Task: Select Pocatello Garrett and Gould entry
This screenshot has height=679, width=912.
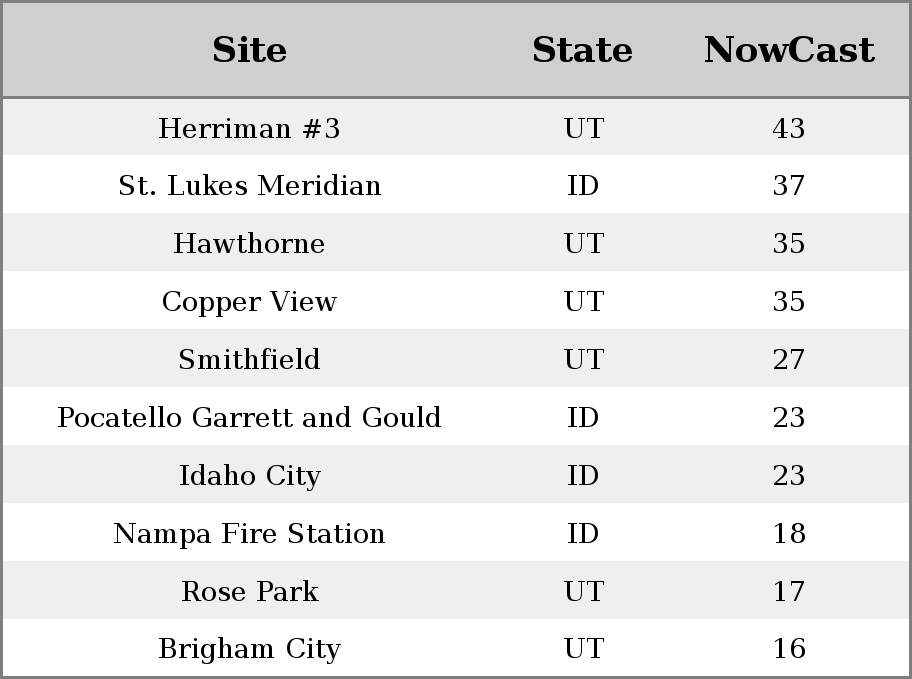Action: click(x=249, y=417)
